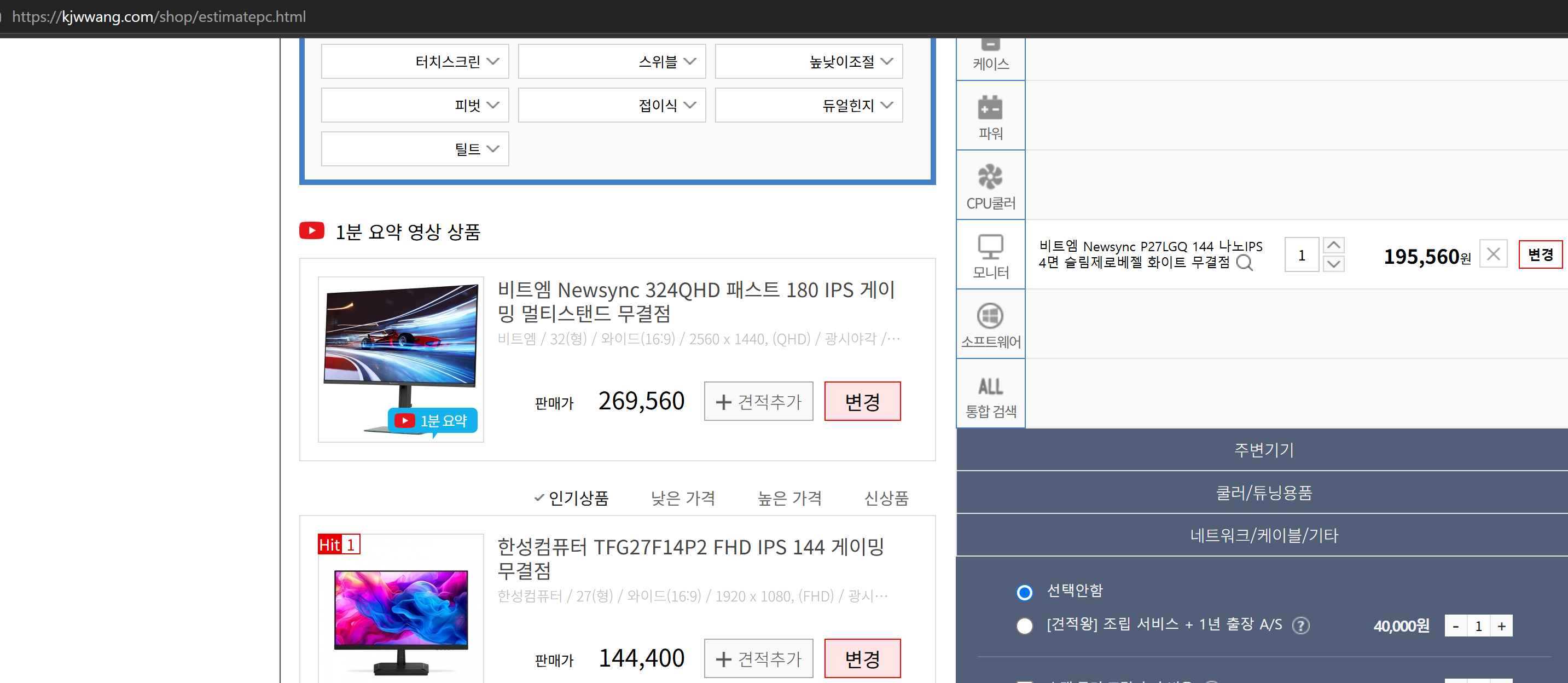The height and width of the screenshot is (683, 1568).
Task: Add the 한성컴퓨터 TFG27F14P2 with 견적추가
Action: coord(758,658)
